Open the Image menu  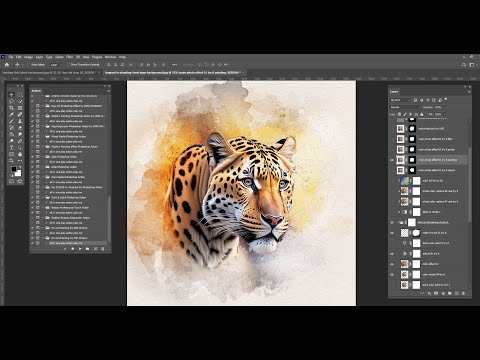(x=28, y=57)
